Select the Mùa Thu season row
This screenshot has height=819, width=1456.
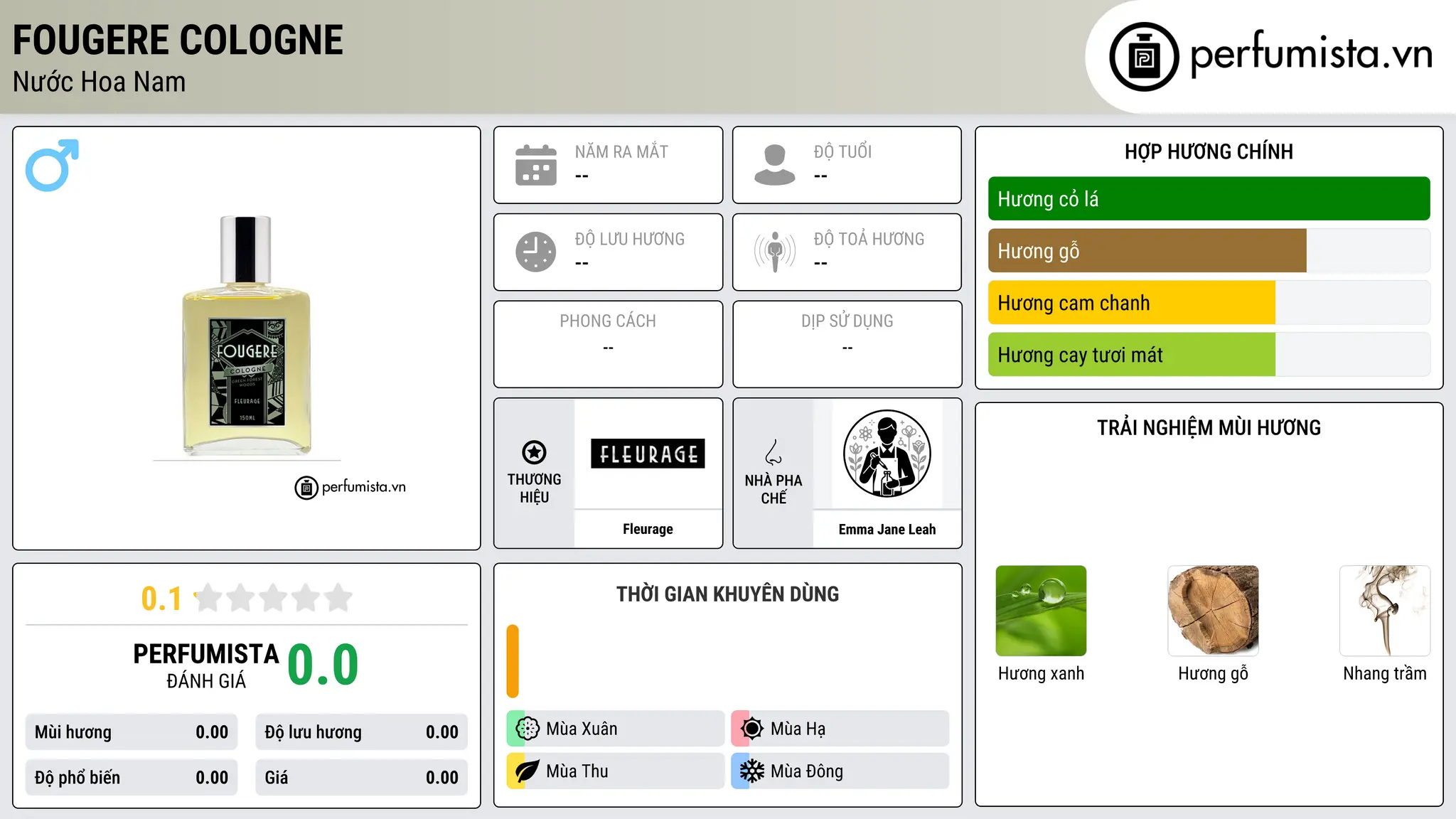[616, 771]
